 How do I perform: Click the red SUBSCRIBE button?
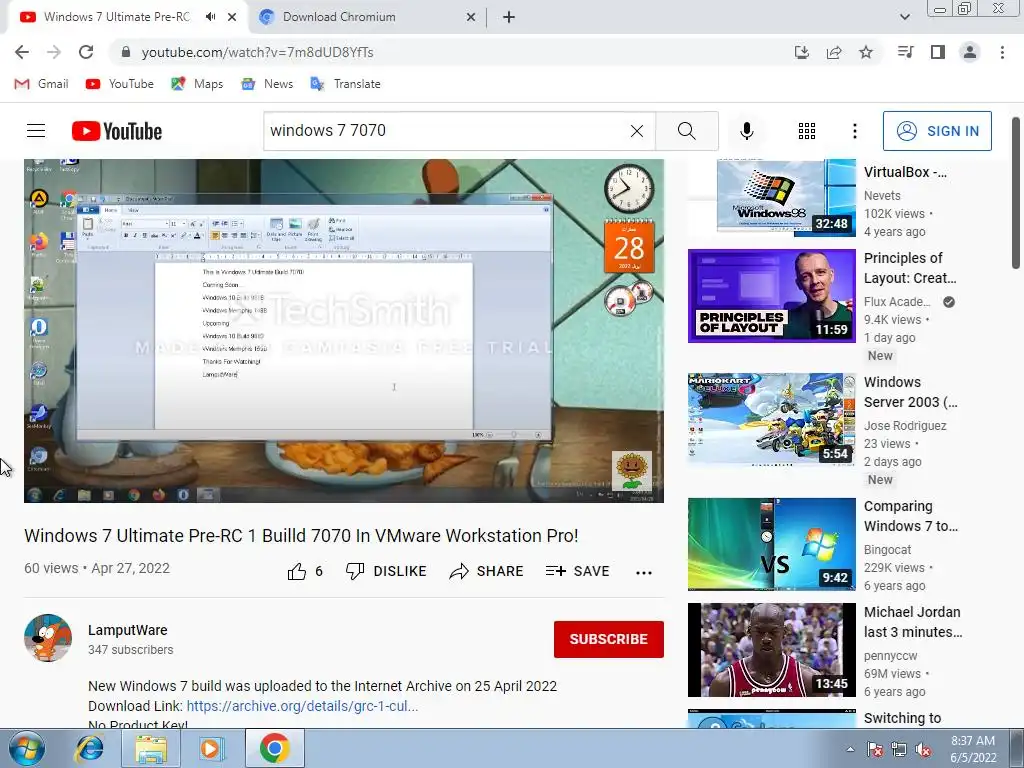(x=609, y=639)
